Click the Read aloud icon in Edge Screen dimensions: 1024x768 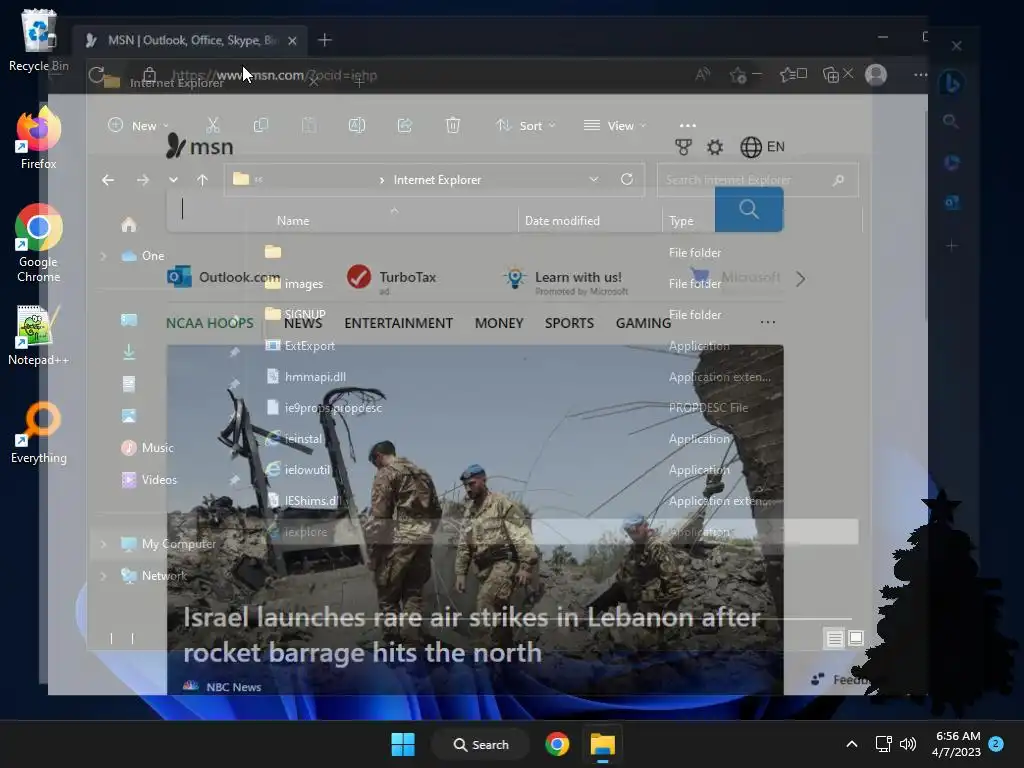click(703, 74)
